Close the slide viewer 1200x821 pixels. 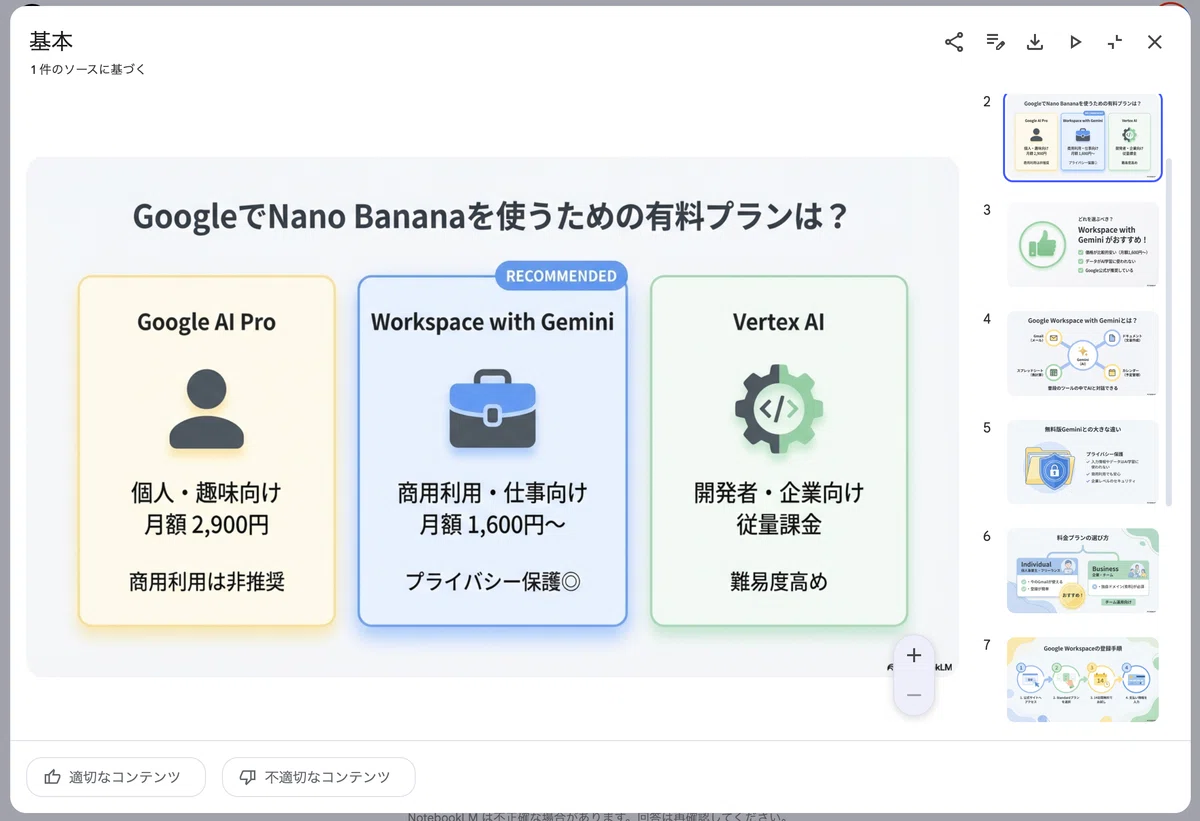(1155, 42)
